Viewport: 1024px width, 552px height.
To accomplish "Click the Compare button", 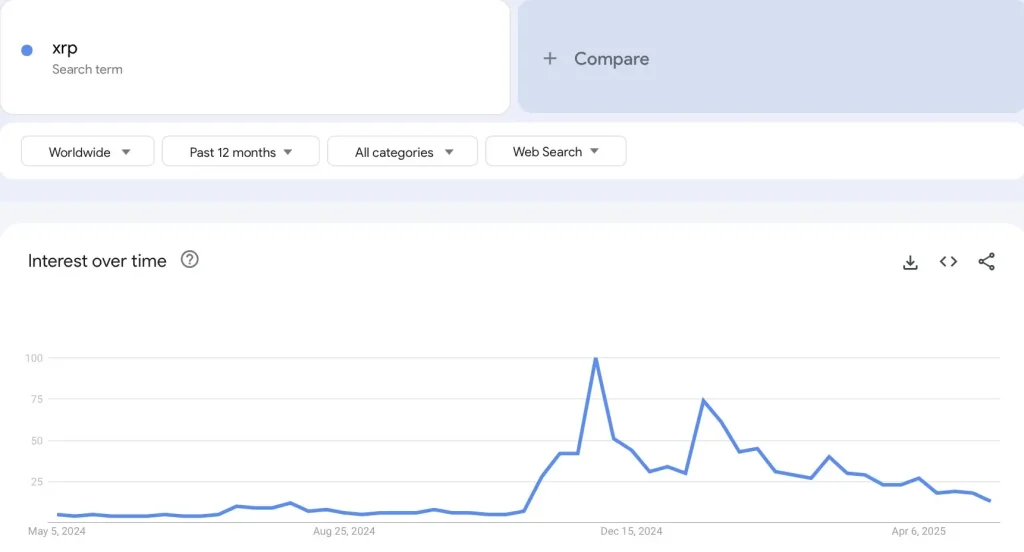I will 611,59.
